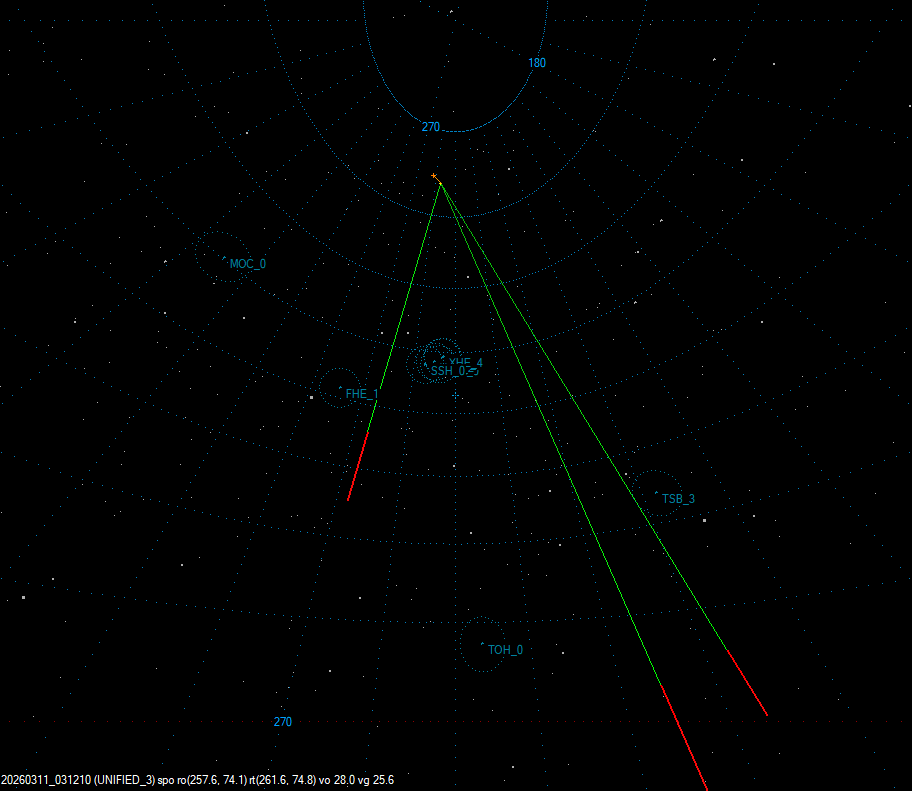Click the small crosshair marker below SSH_0

(x=456, y=396)
